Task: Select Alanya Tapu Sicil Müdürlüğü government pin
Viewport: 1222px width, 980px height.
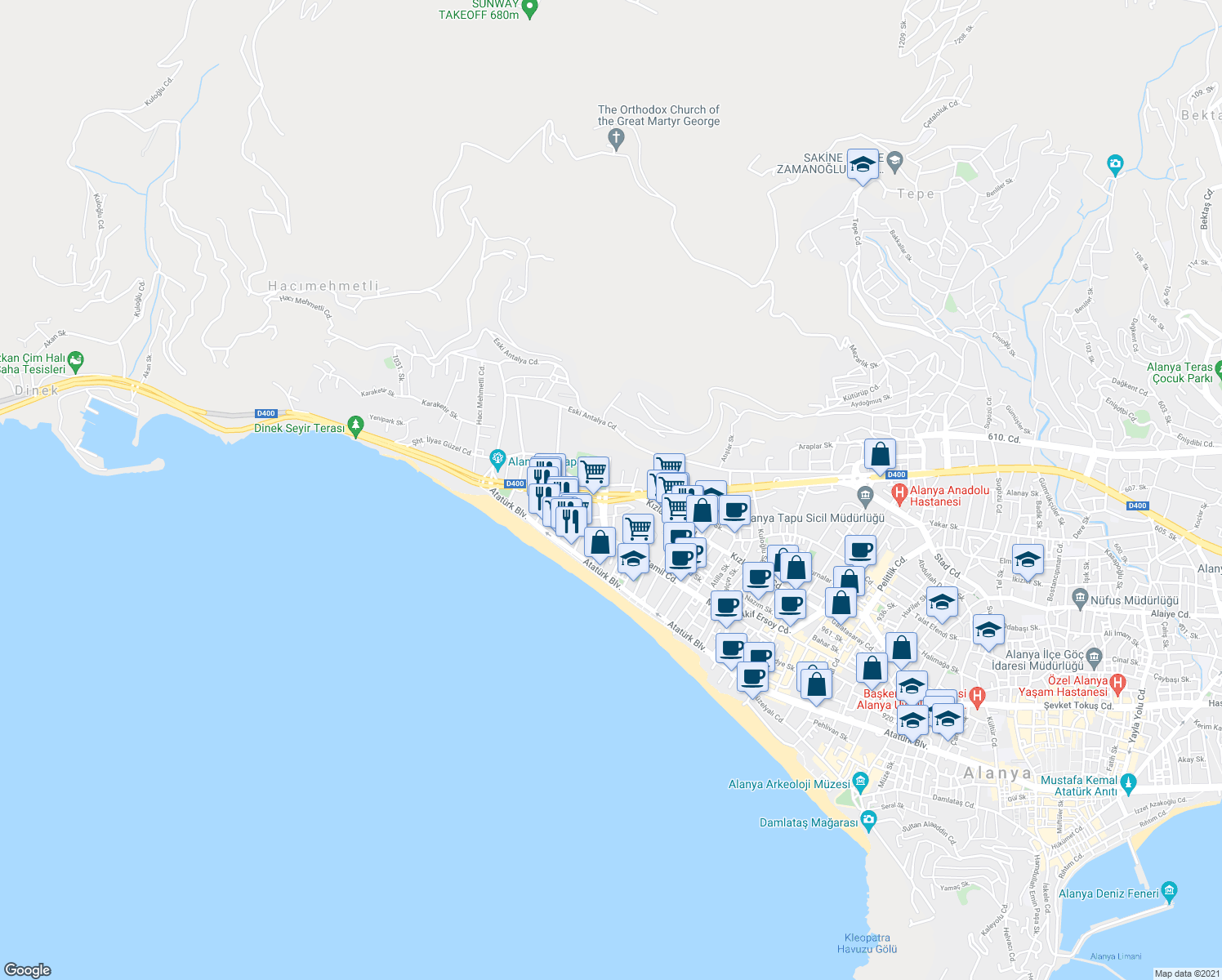Action: tap(865, 495)
